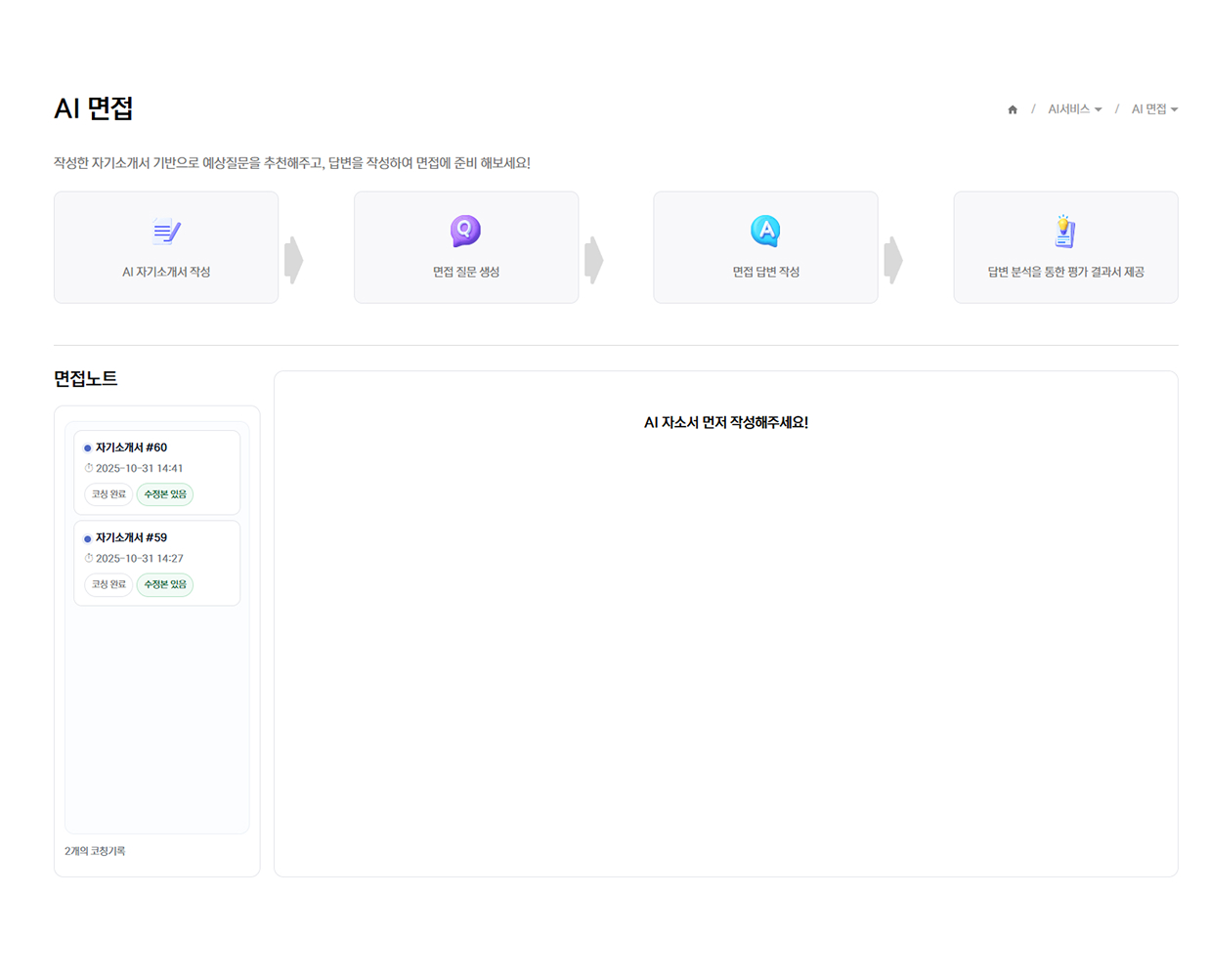Click blue dot next to 자기소개서 #59

(88, 538)
